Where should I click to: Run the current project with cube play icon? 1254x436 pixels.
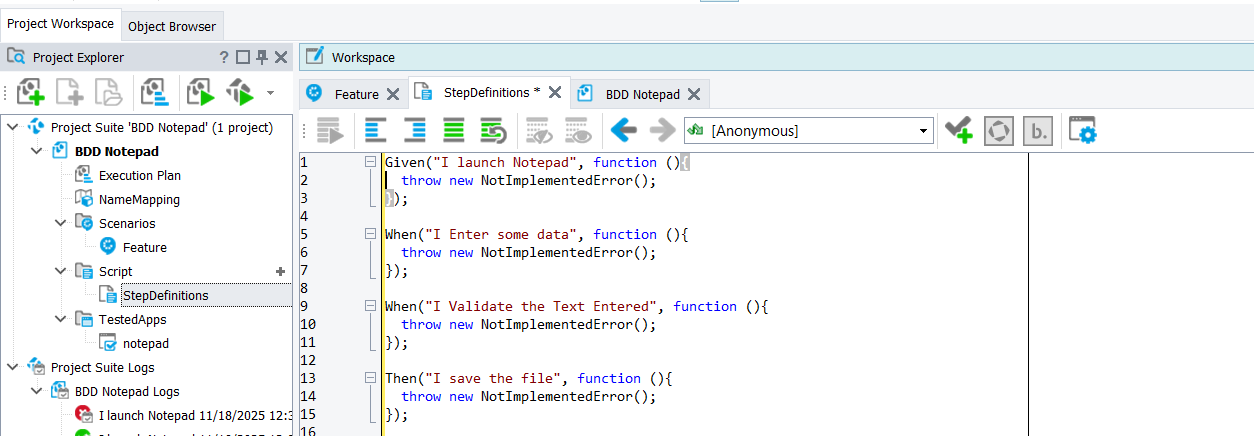(240, 93)
